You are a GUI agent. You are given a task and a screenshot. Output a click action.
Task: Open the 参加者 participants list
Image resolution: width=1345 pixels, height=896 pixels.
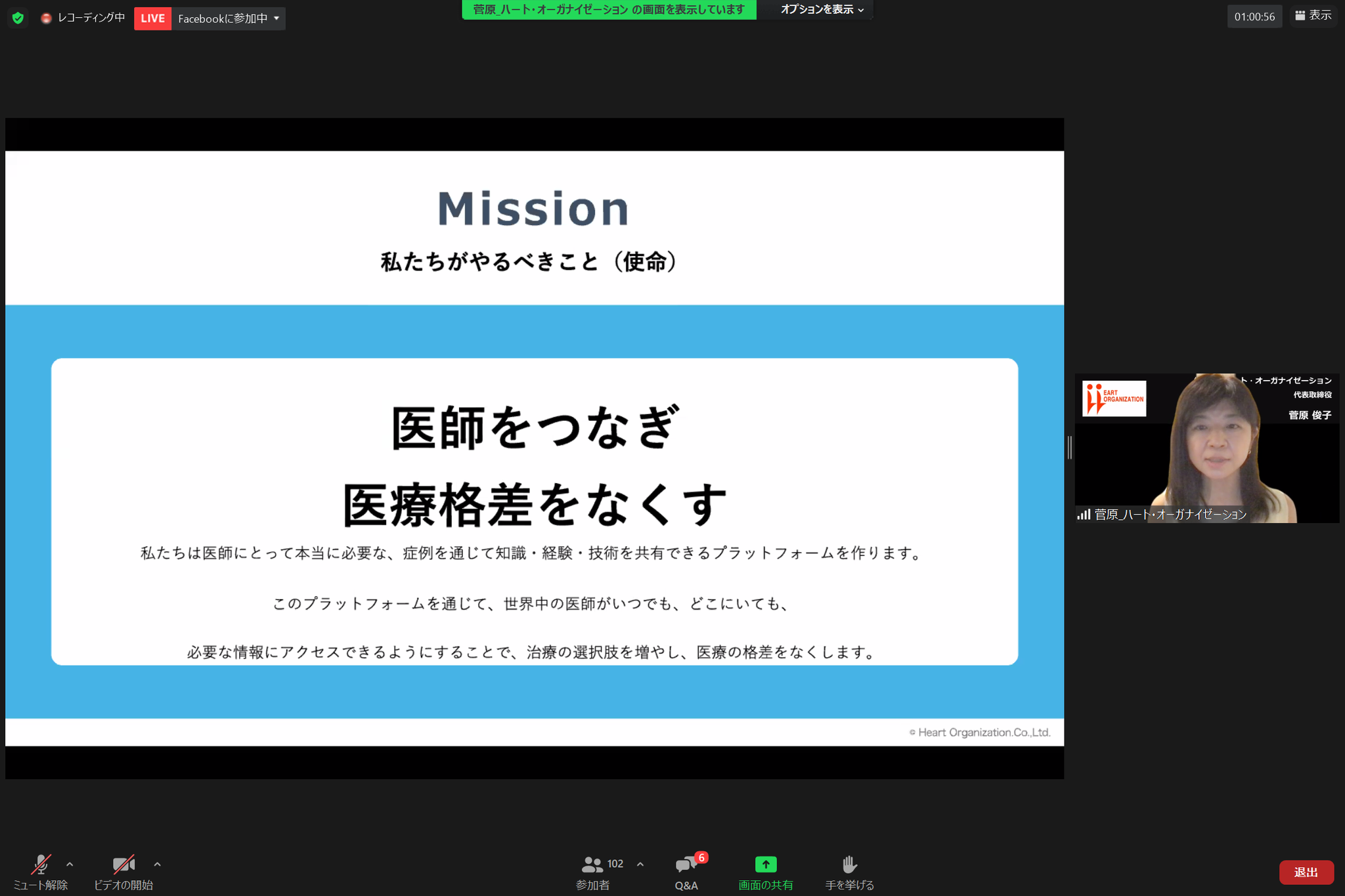[593, 864]
